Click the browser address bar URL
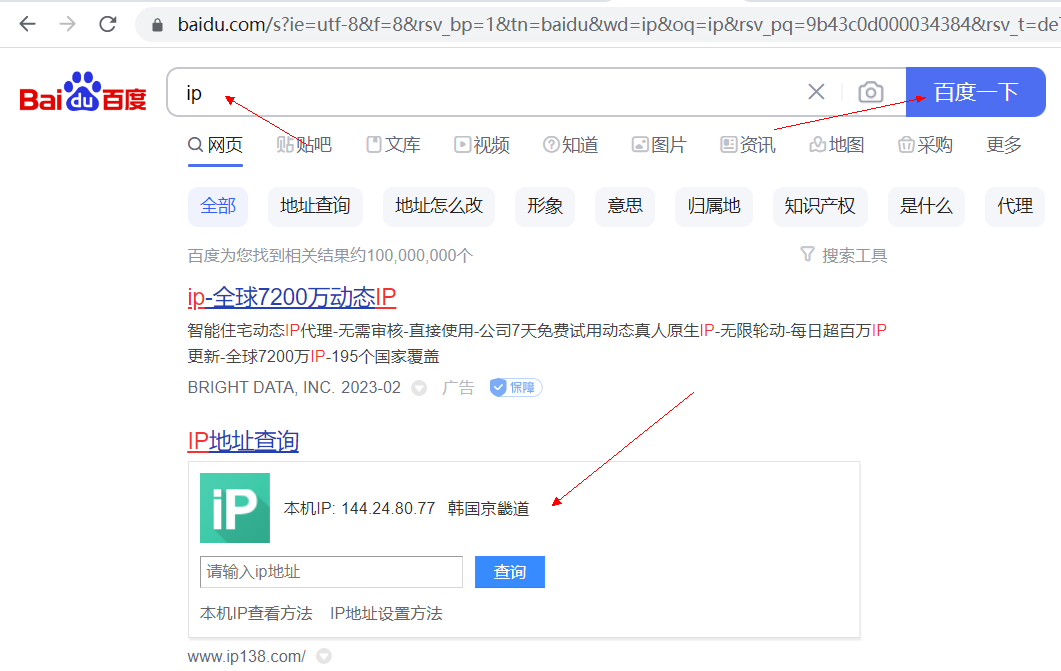This screenshot has height=671, width=1061. click(x=616, y=25)
